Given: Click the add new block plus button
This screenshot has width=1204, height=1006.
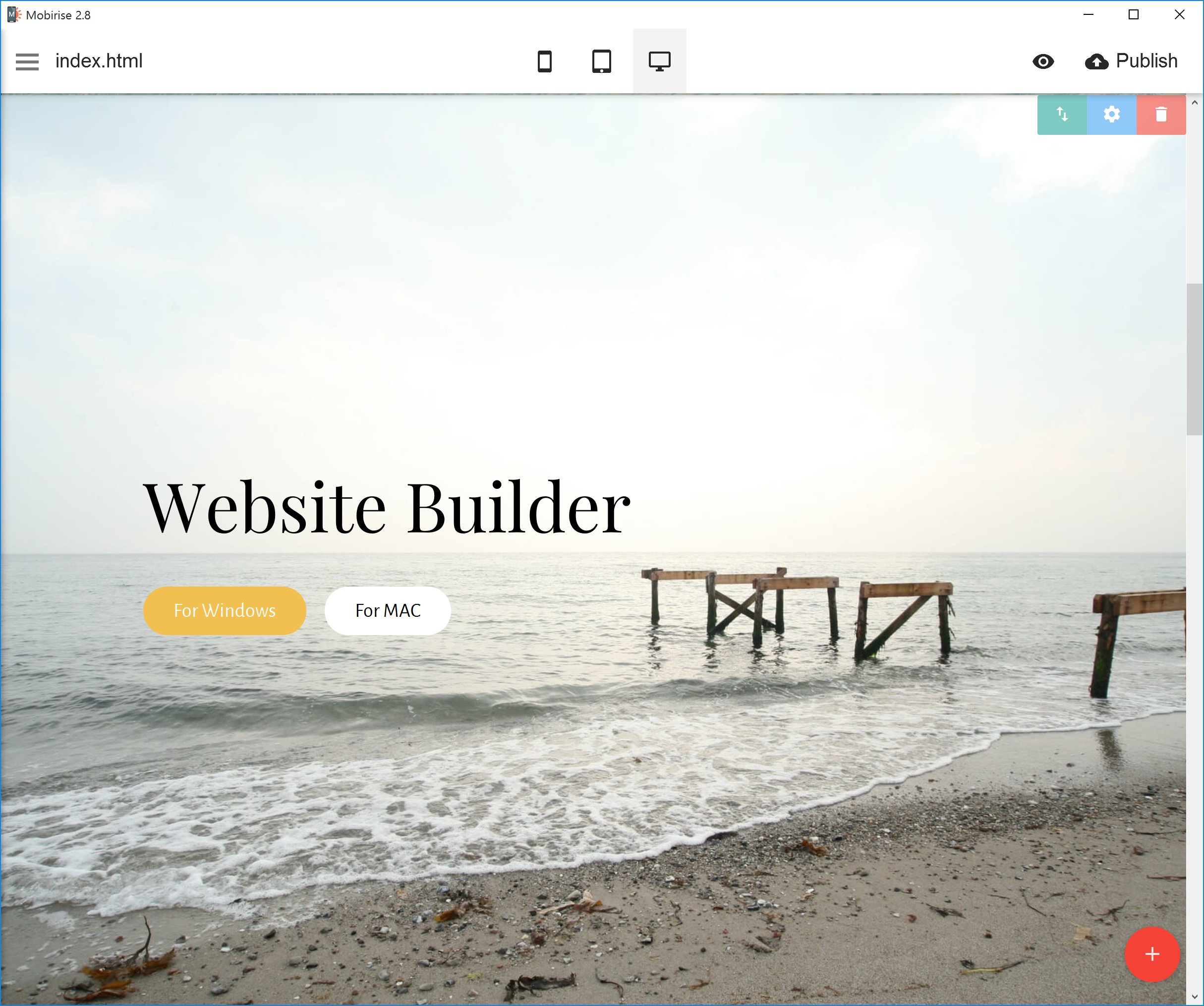Looking at the screenshot, I should (1151, 952).
